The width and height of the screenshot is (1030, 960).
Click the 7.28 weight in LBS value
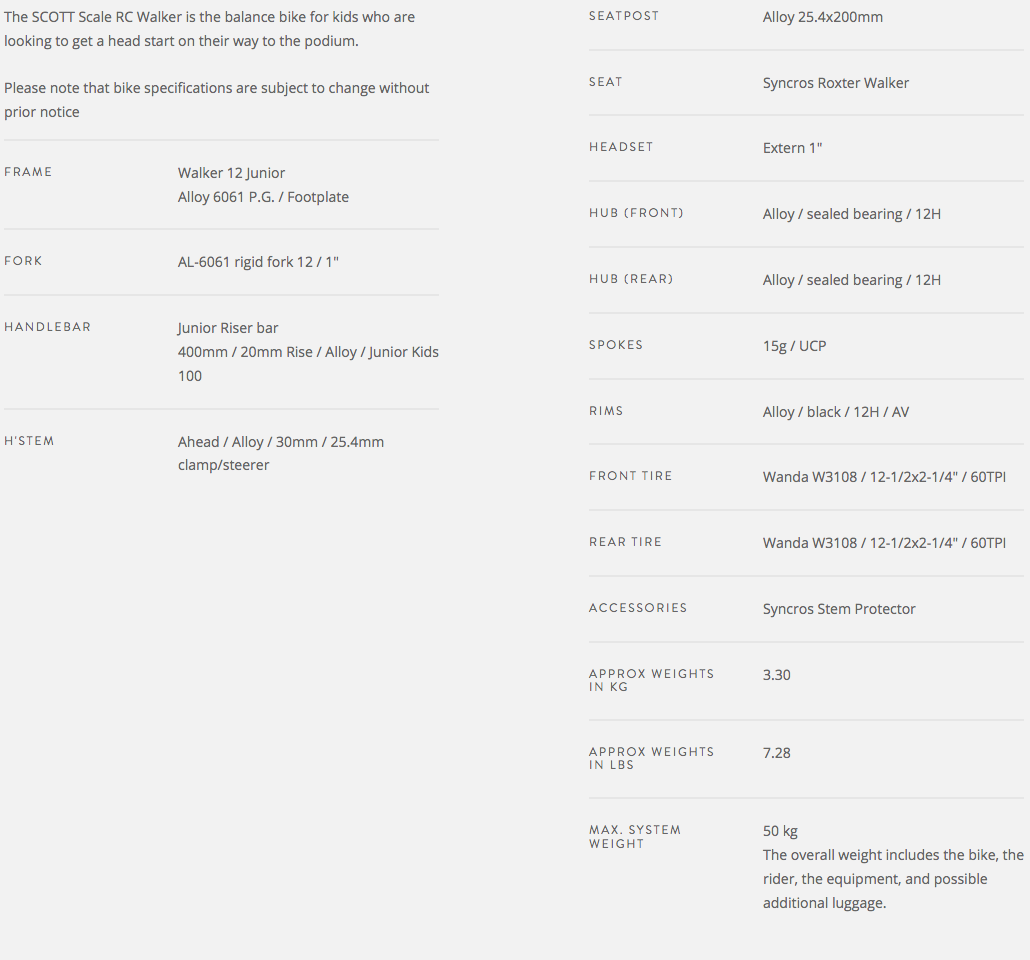[x=776, y=753]
